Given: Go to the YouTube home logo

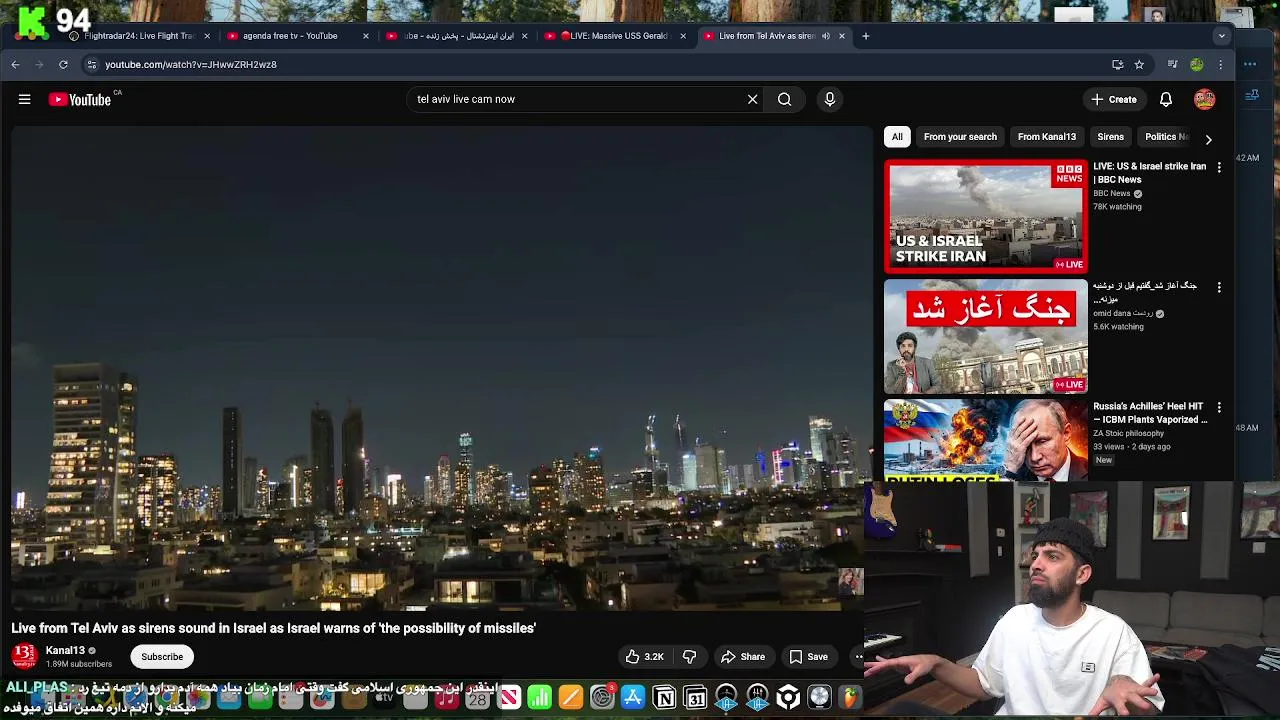Looking at the screenshot, I should [x=80, y=99].
